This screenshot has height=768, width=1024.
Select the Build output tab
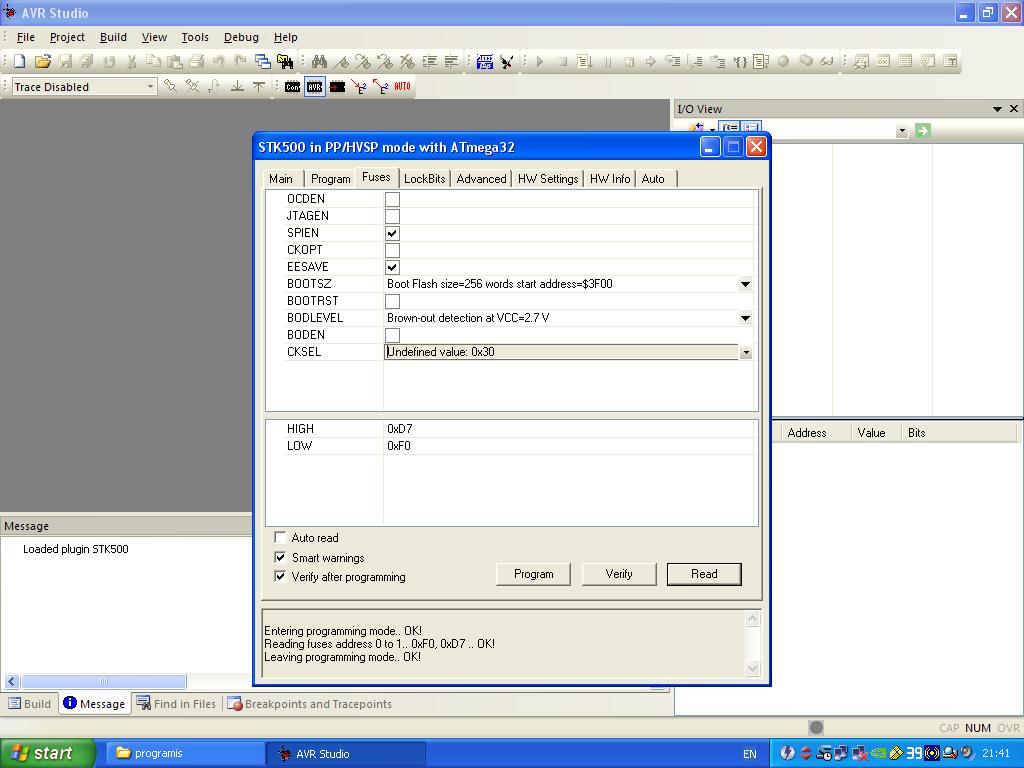(x=30, y=704)
